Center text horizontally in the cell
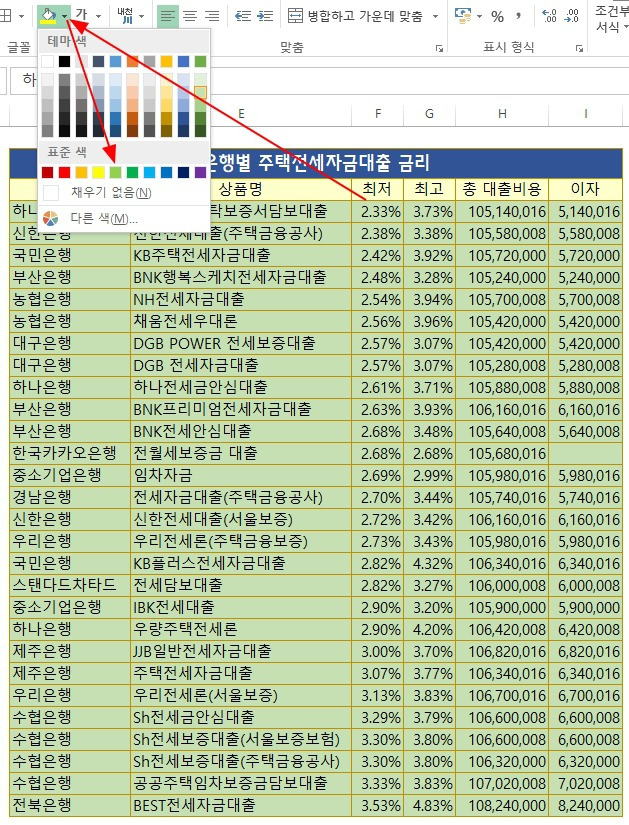 click(190, 17)
